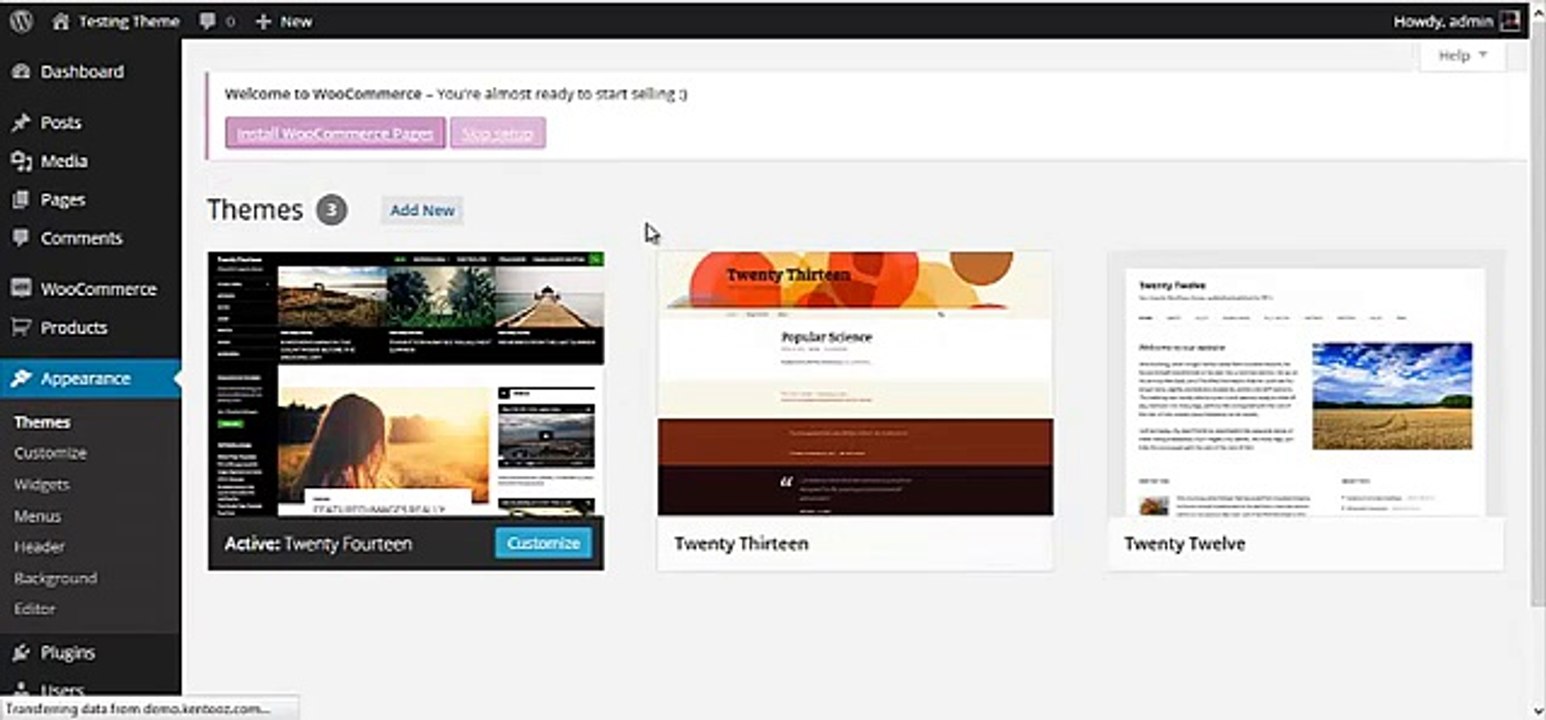Click Add New theme button
This screenshot has width=1546, height=720.
click(422, 210)
